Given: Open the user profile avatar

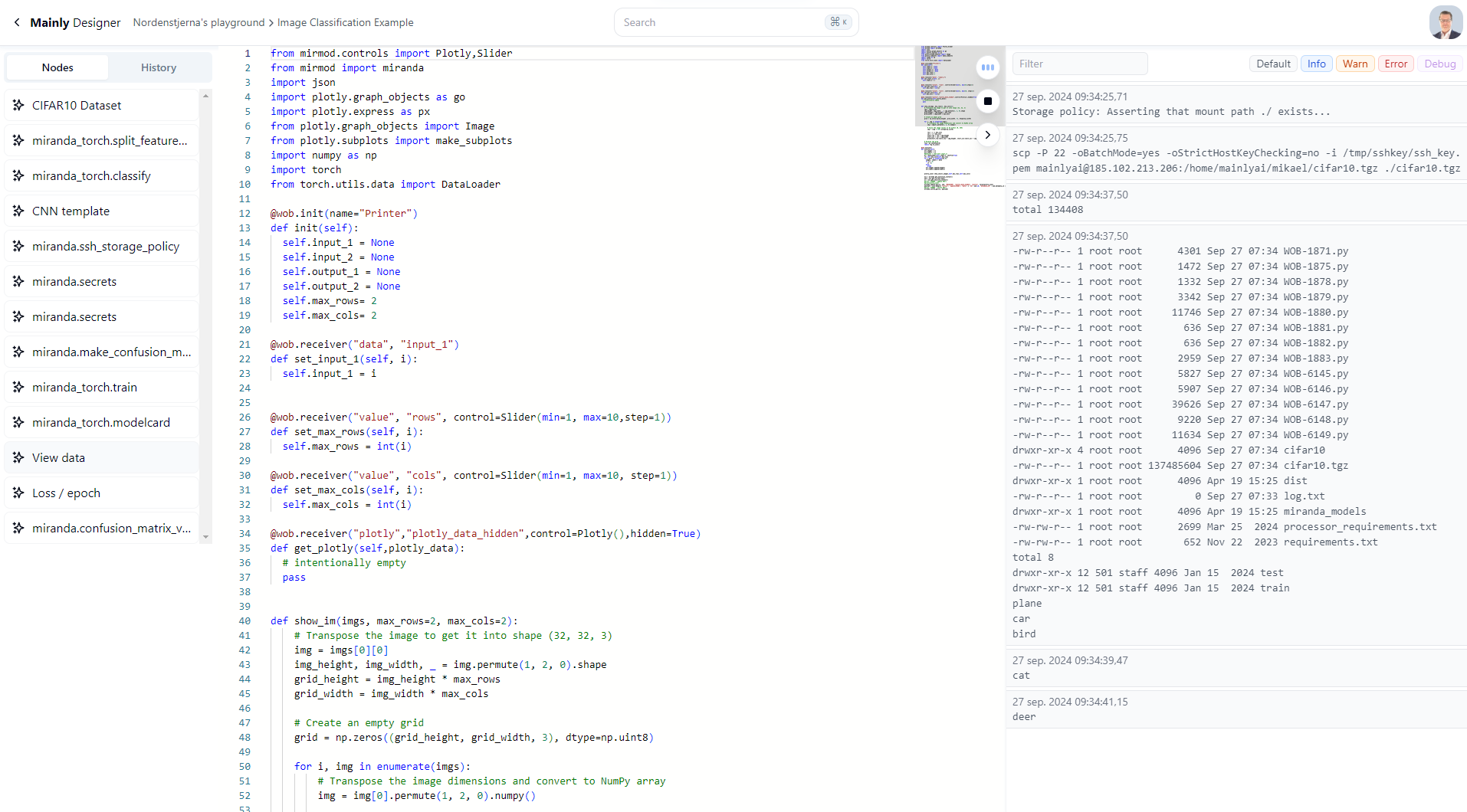Looking at the screenshot, I should coord(1445,22).
